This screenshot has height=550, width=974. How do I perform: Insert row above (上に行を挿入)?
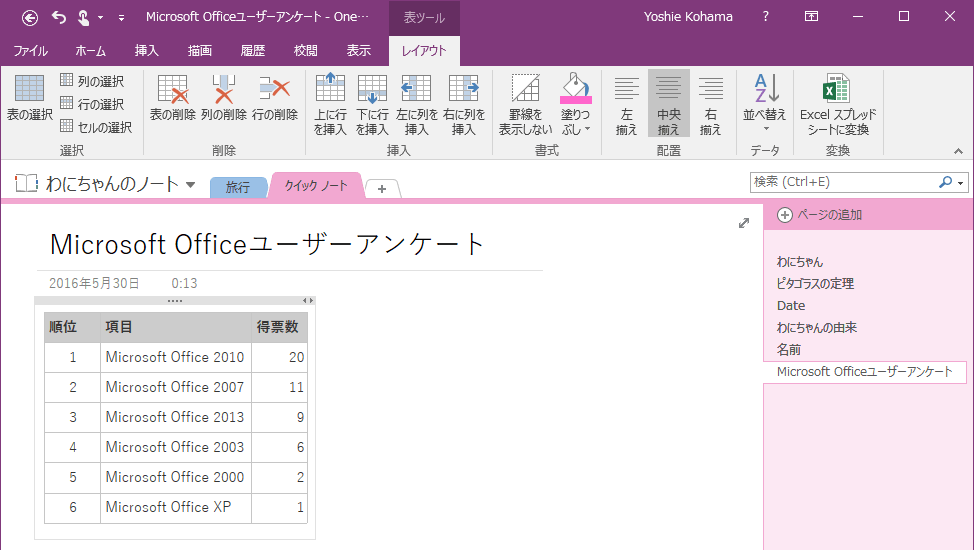point(330,104)
